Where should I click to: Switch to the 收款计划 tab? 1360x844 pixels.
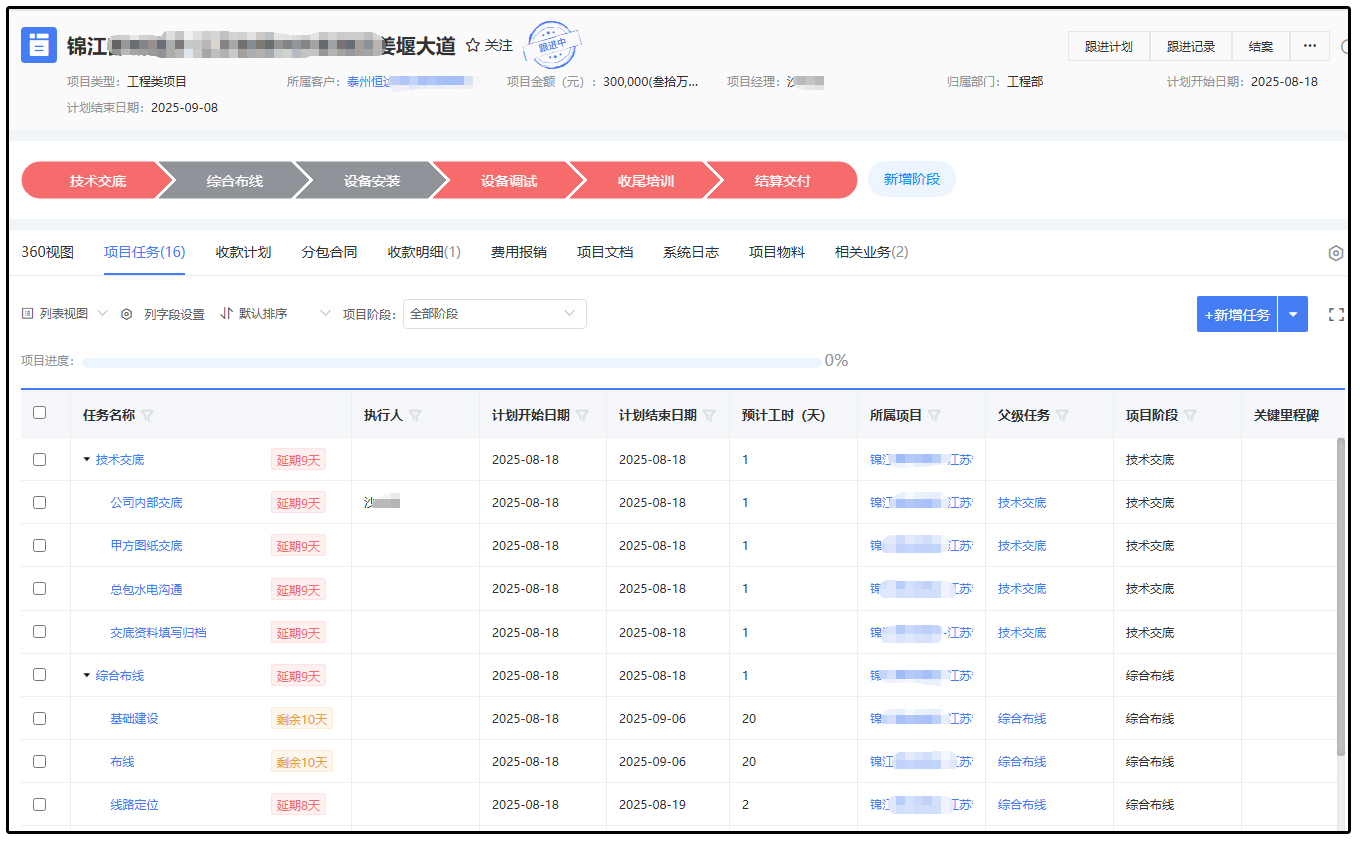click(243, 252)
